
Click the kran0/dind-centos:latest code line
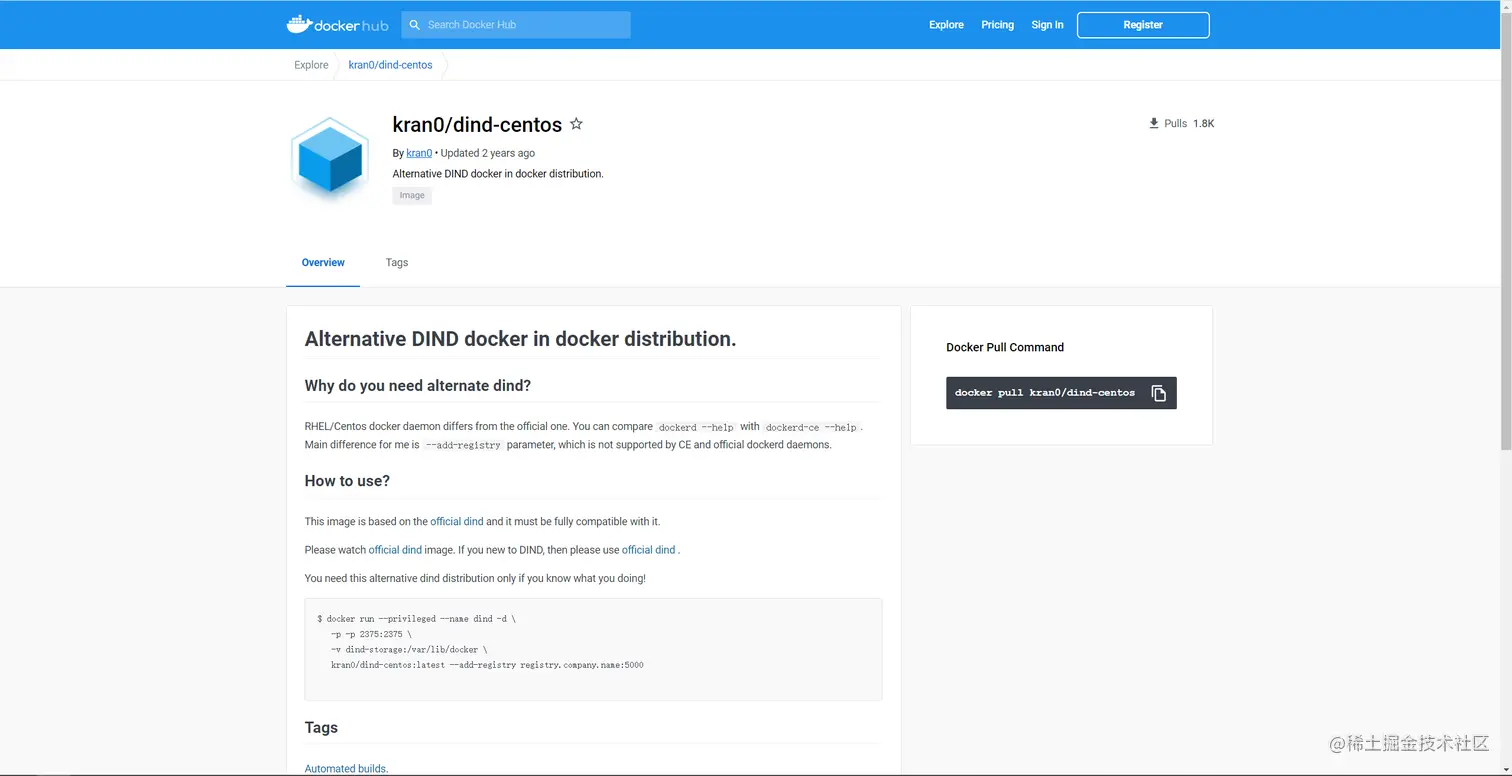point(487,665)
